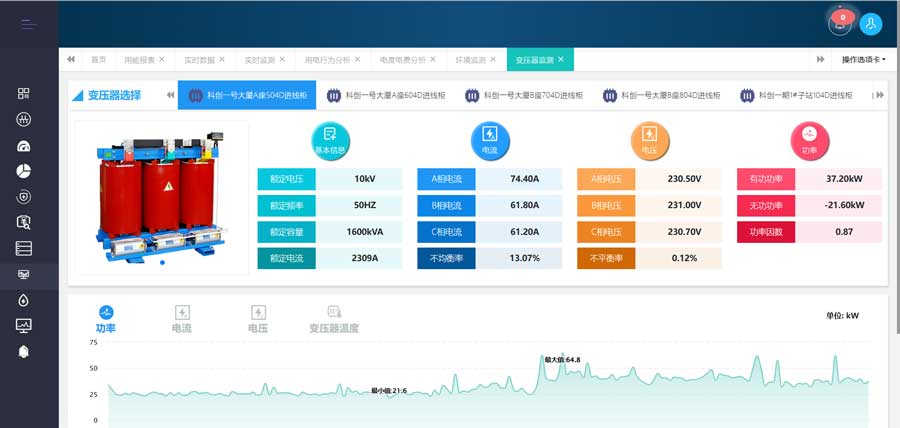Click the pie chart icon in sidebar
Image resolution: width=900 pixels, height=428 pixels.
(24, 171)
